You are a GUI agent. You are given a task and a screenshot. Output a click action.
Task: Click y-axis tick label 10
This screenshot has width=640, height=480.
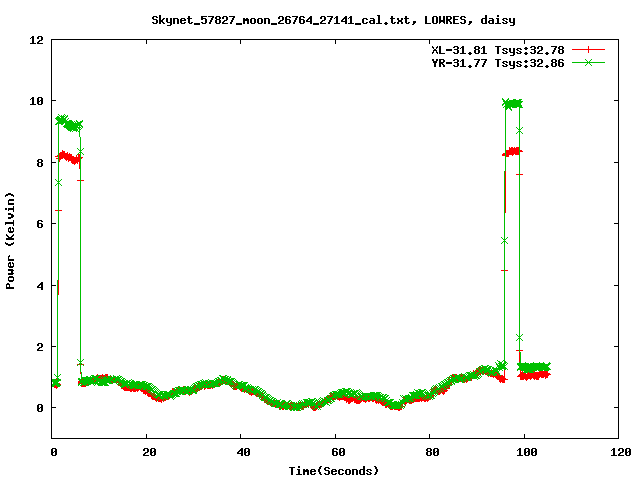[x=36, y=101]
